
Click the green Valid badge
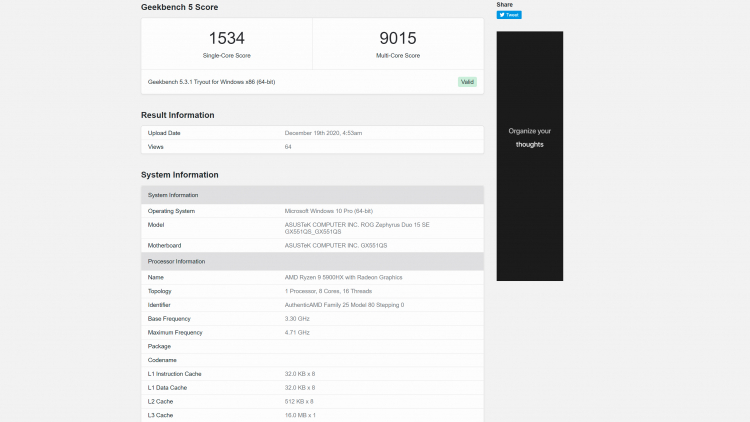coord(467,81)
